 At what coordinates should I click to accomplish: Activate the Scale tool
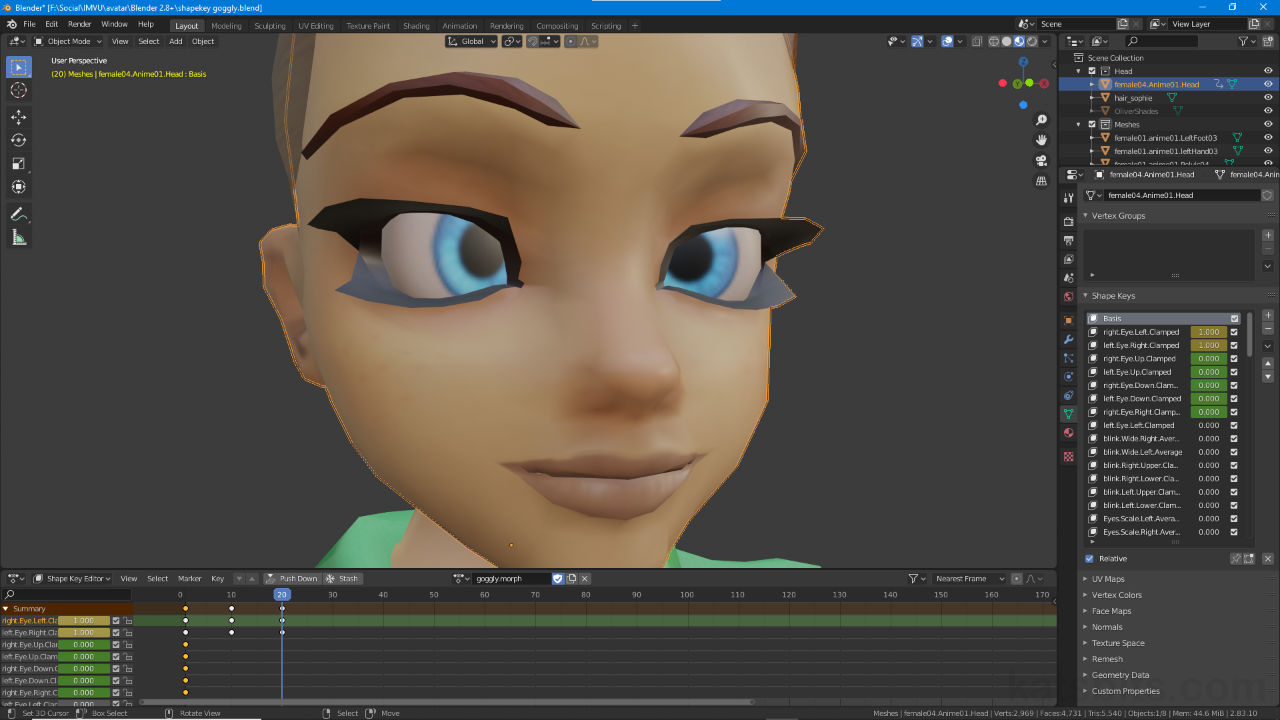click(x=18, y=163)
